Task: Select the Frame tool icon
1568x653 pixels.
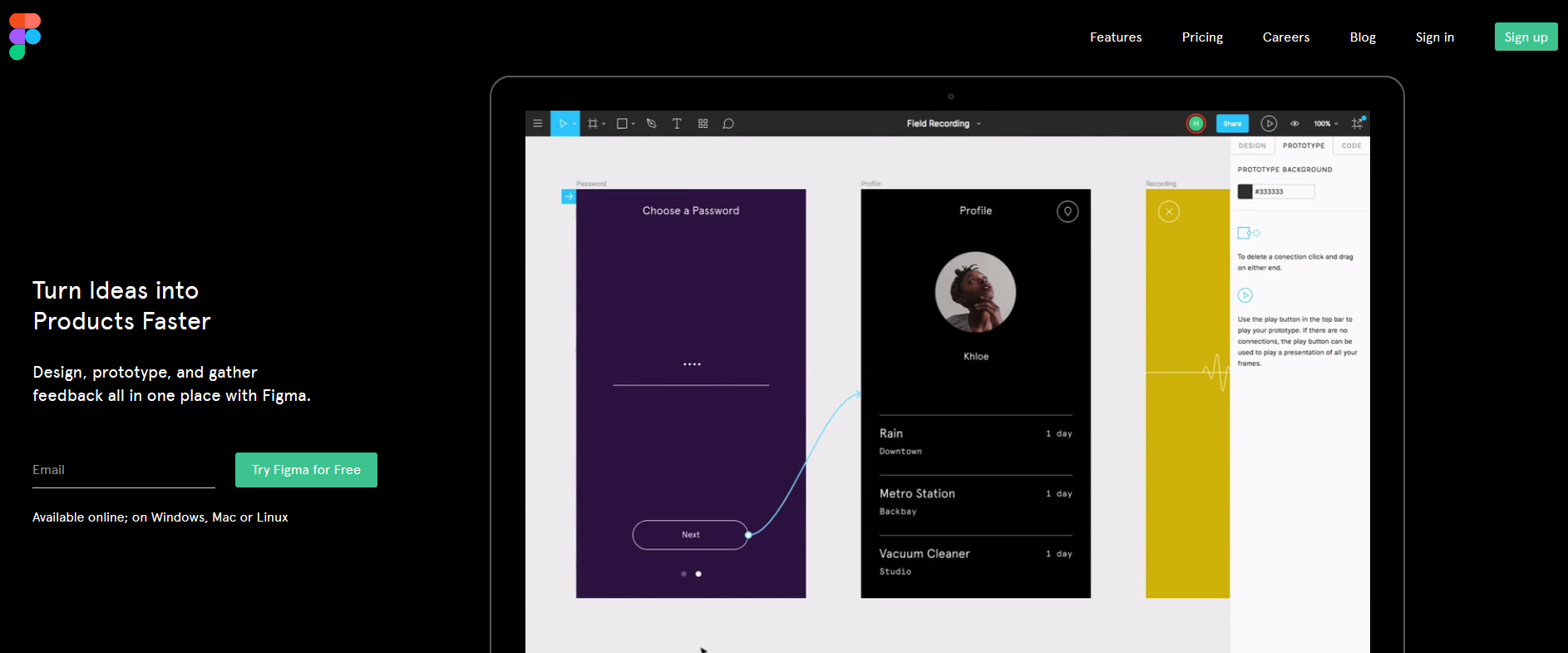Action: pyautogui.click(x=593, y=124)
